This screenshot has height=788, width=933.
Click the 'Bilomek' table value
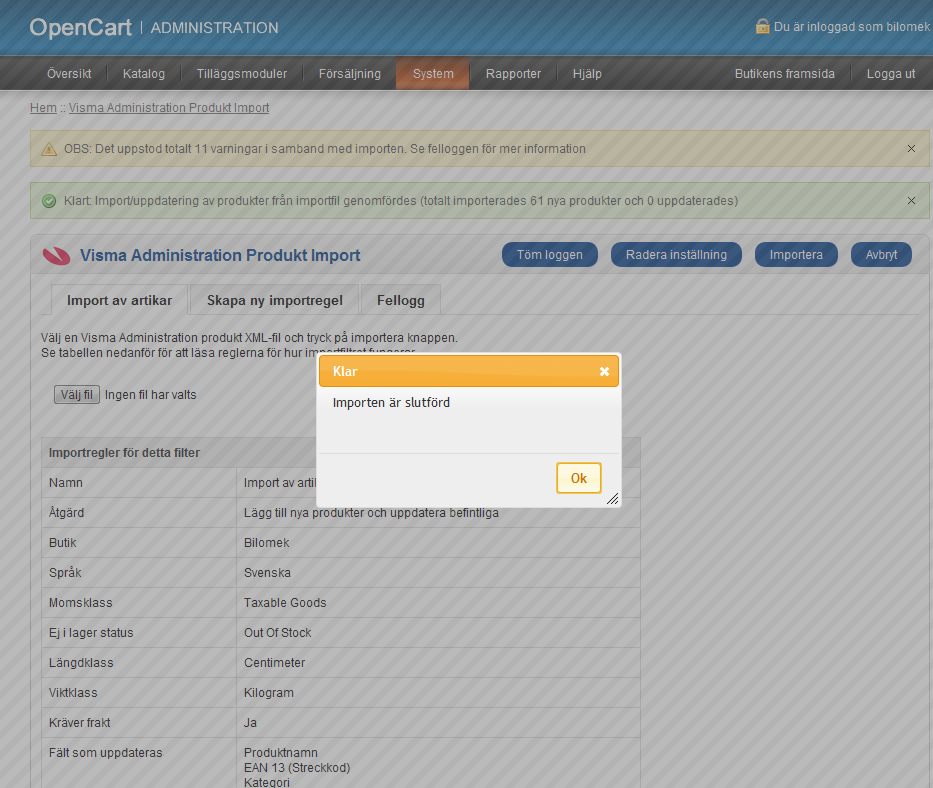(x=267, y=543)
